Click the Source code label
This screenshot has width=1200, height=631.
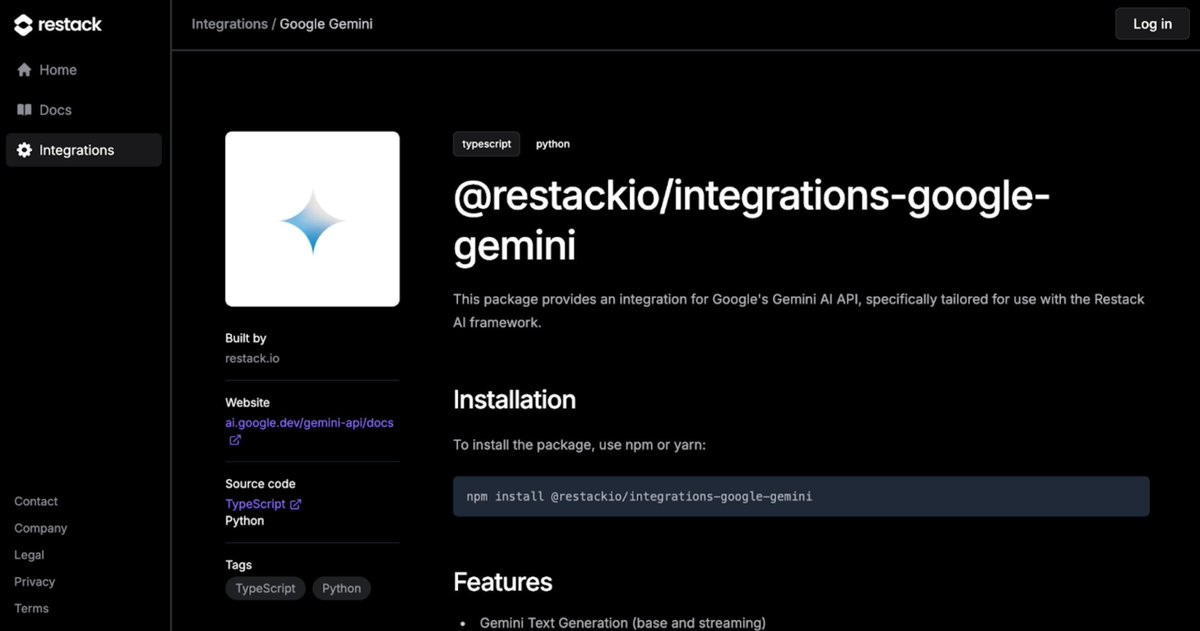pyautogui.click(x=260, y=484)
